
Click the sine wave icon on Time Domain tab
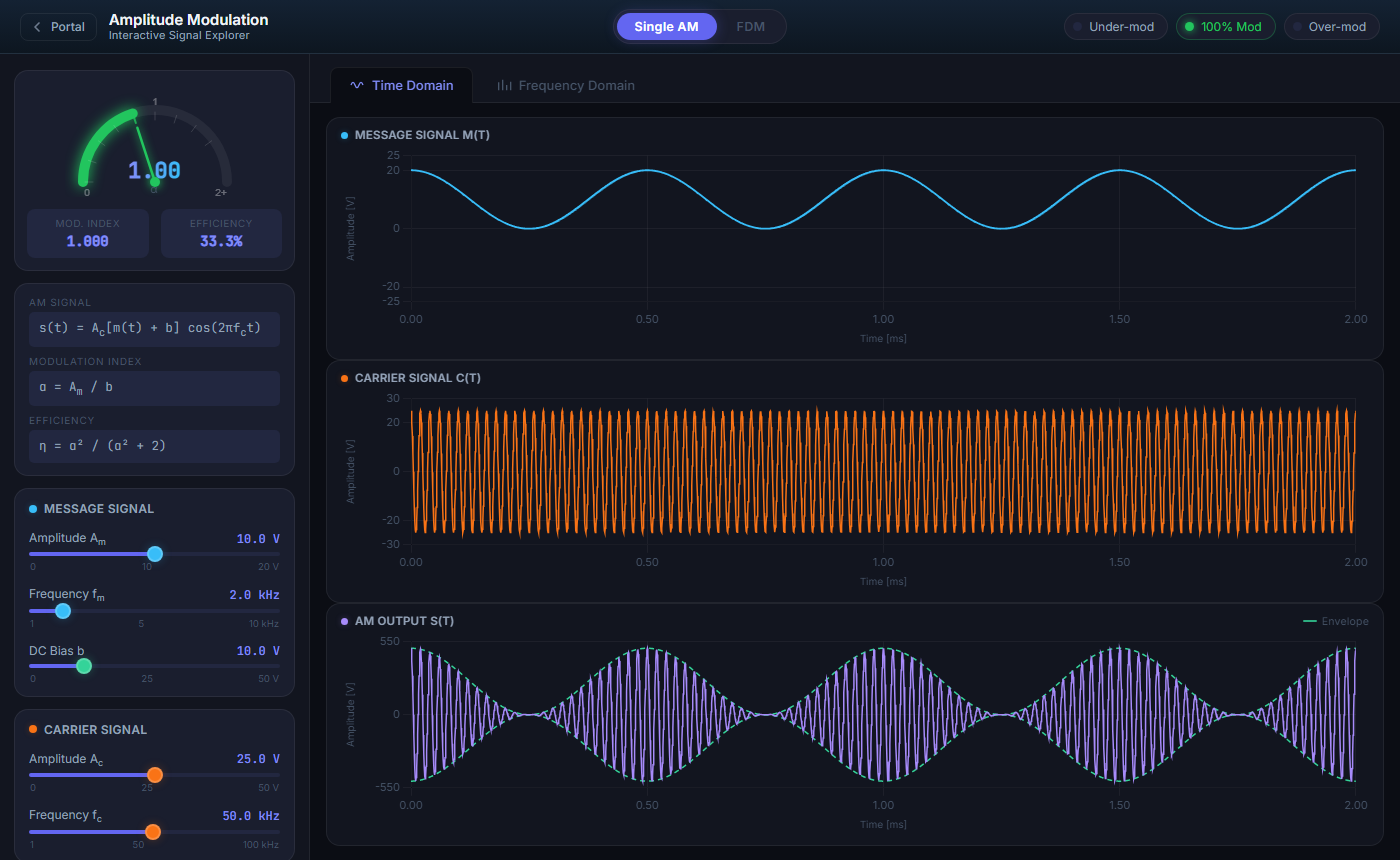point(357,86)
